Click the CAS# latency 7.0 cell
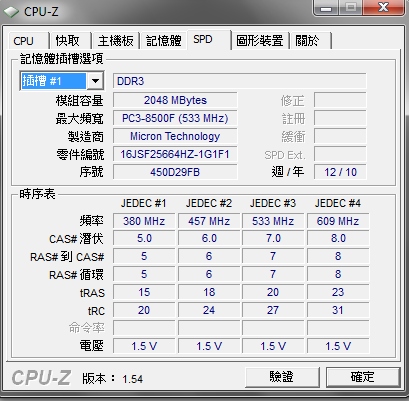 click(273, 239)
